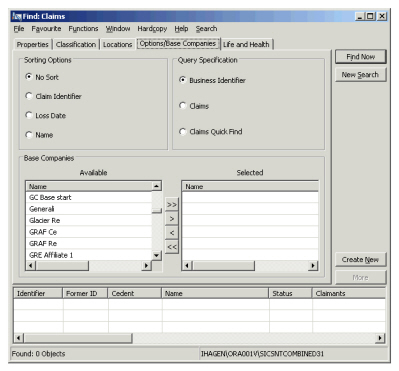Switch to the Locations tab

117,44
